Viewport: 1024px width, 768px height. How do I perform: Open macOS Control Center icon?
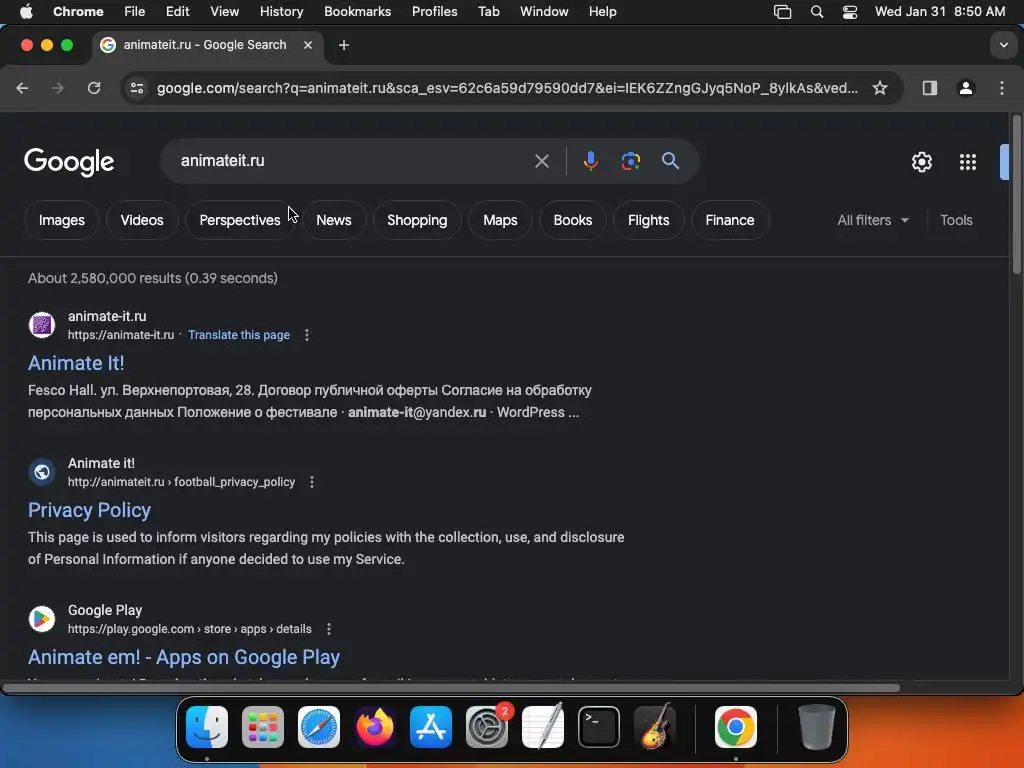tap(850, 12)
